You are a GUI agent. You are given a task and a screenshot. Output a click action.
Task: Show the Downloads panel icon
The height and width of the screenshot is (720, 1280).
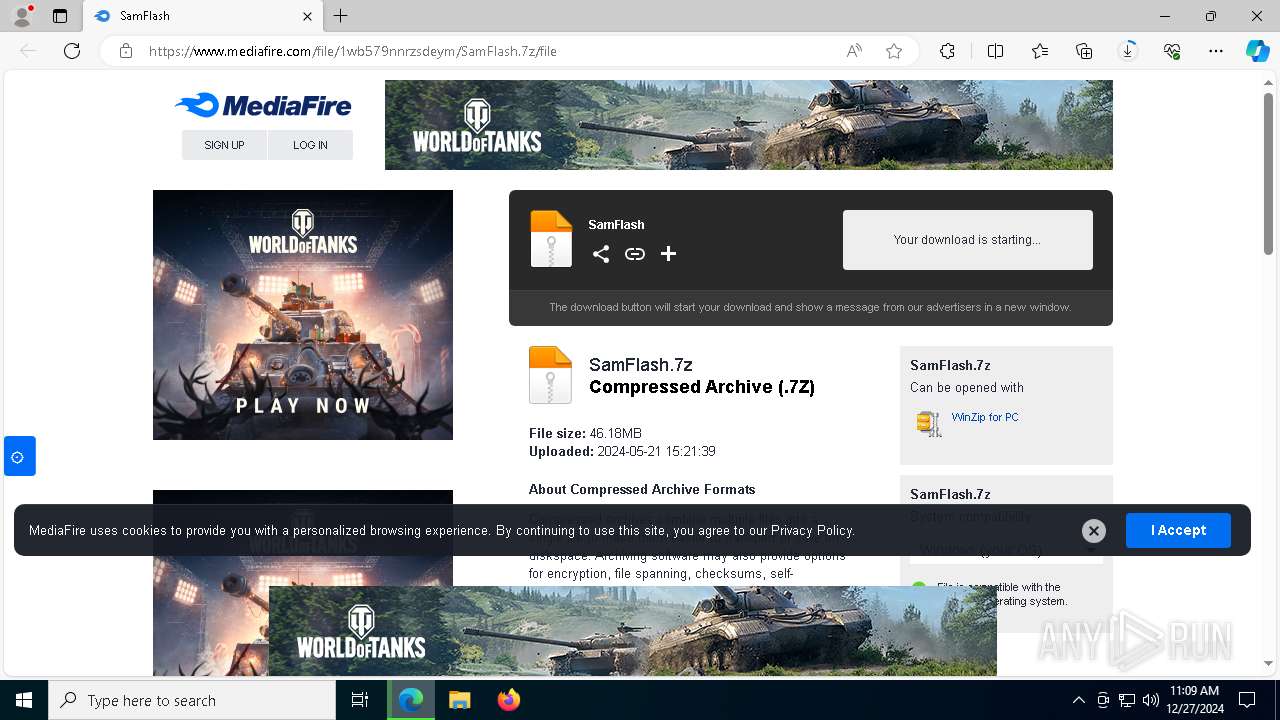click(1128, 51)
